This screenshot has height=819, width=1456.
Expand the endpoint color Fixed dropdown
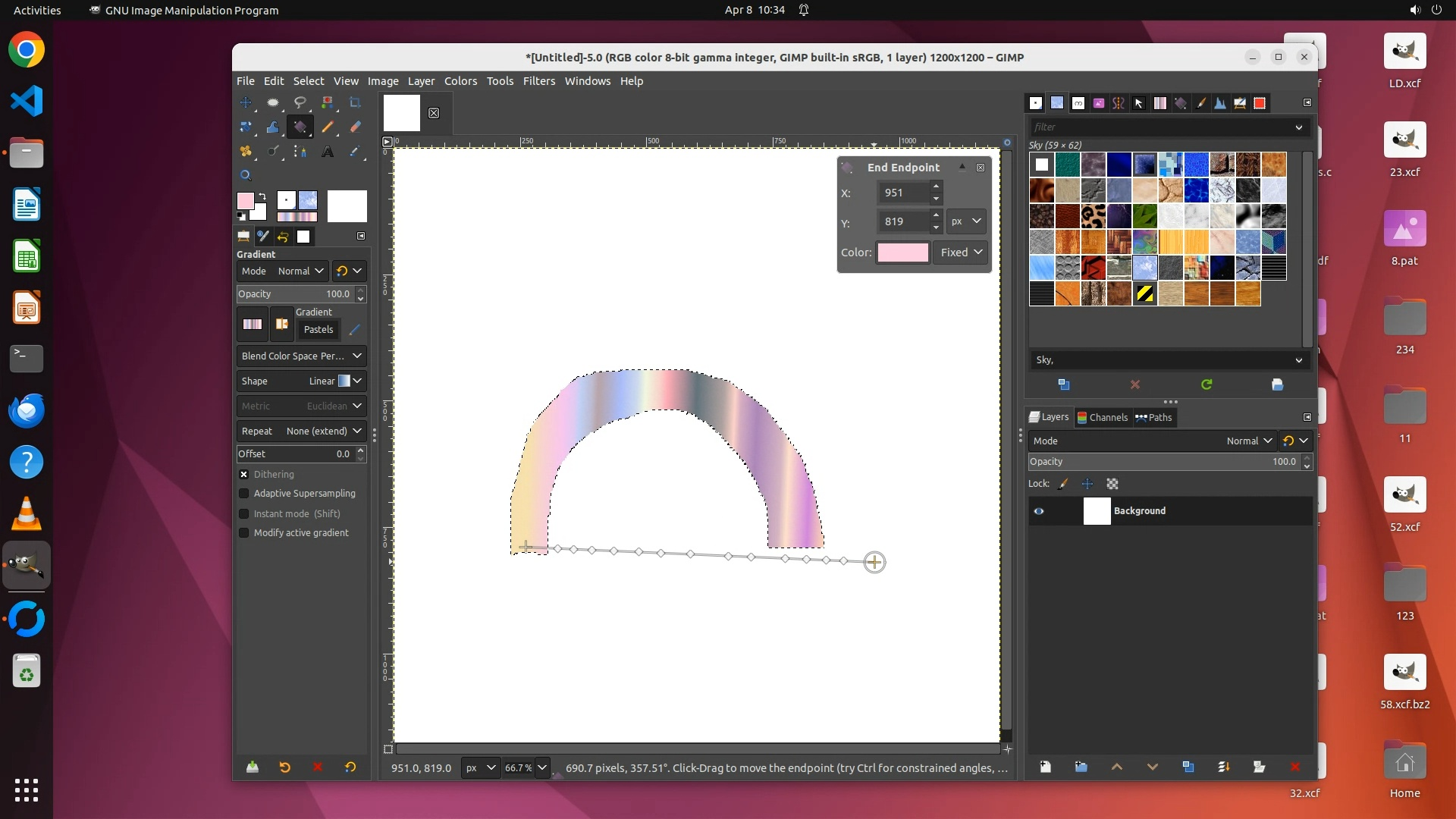[x=960, y=253]
